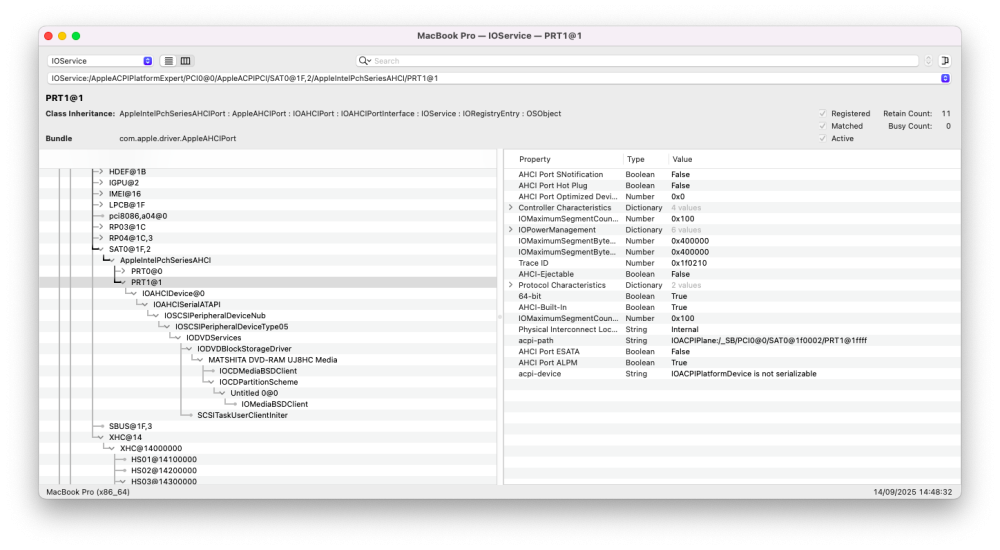Click the 0x1f0210 Trace ID value
This screenshot has height=550, width=1000.
[689, 263]
